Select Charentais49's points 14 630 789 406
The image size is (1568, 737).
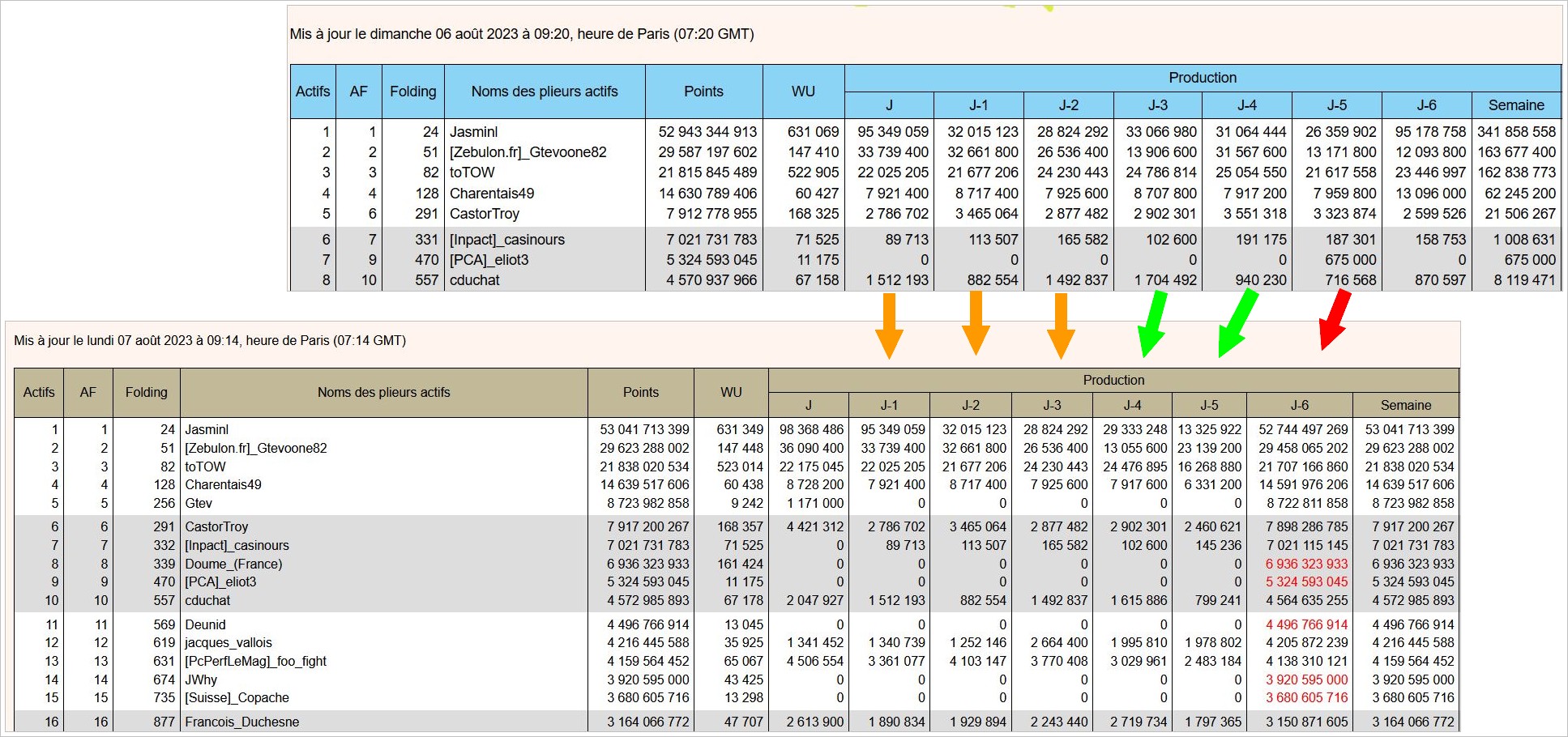click(707, 193)
